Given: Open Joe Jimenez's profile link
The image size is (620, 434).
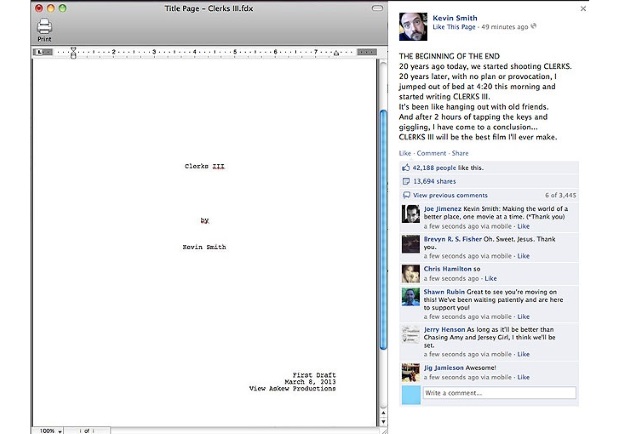Looking at the screenshot, I should click(x=442, y=209).
